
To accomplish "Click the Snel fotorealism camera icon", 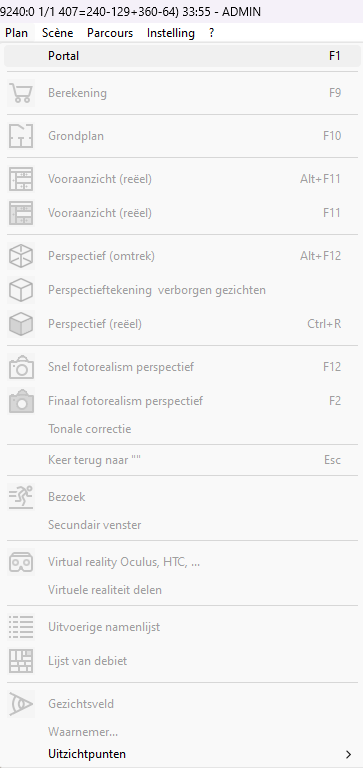I will pyautogui.click(x=21, y=367).
